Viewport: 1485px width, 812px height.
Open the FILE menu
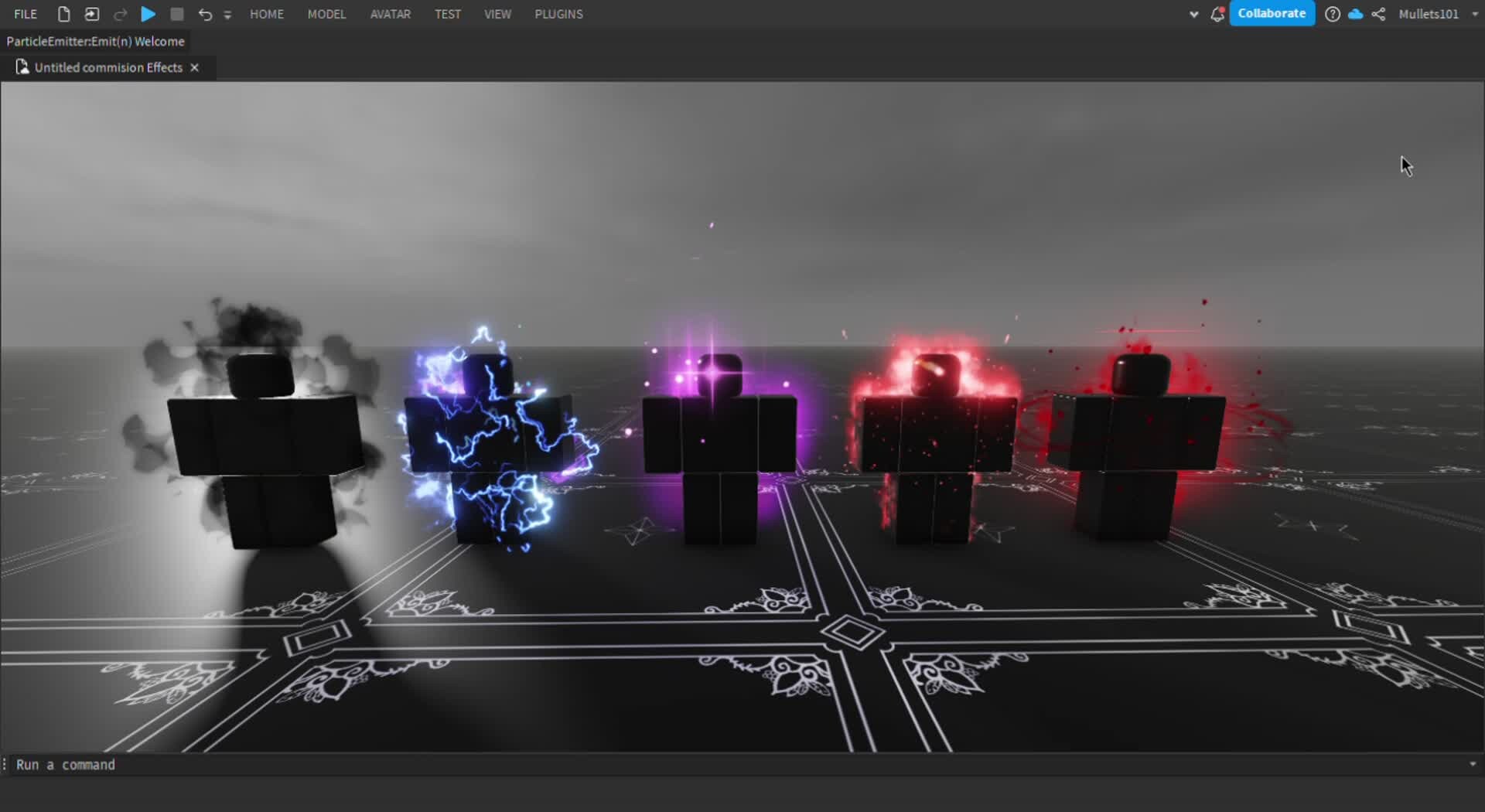click(x=25, y=14)
